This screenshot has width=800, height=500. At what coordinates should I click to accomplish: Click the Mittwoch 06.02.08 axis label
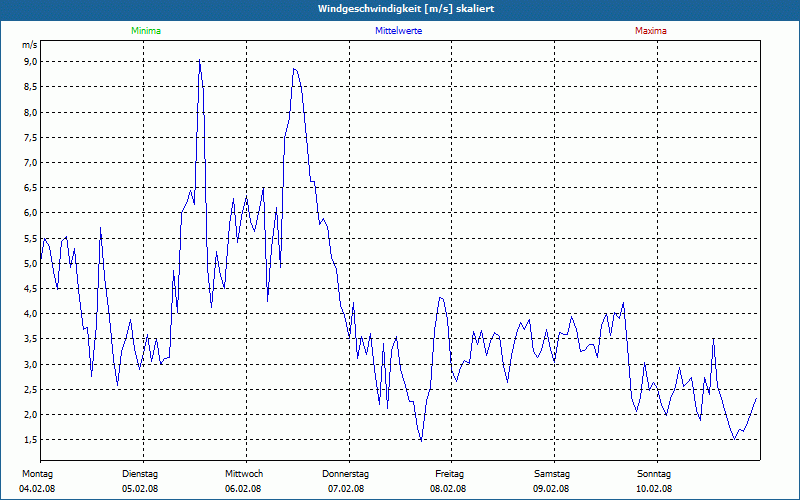point(243,481)
